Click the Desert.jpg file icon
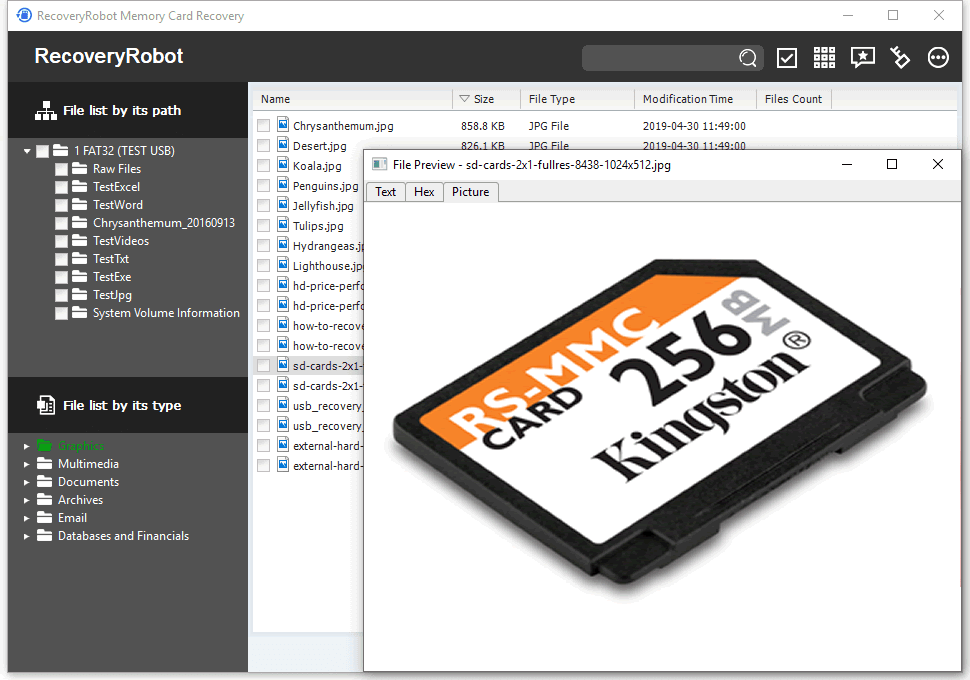Viewport: 970px width, 680px height. pos(283,145)
